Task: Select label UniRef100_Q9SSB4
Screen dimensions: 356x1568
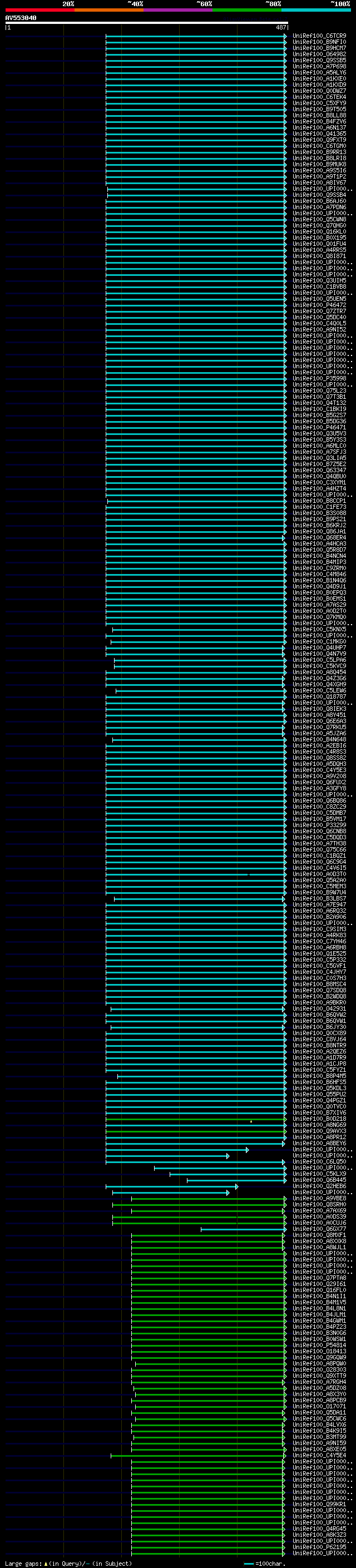Action: tap(319, 195)
